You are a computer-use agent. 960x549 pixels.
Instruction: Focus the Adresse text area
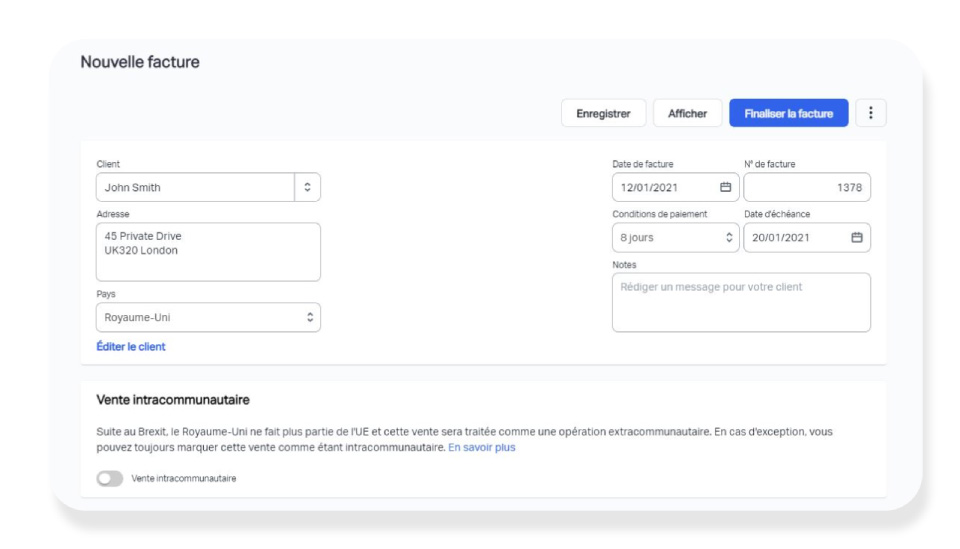click(208, 252)
